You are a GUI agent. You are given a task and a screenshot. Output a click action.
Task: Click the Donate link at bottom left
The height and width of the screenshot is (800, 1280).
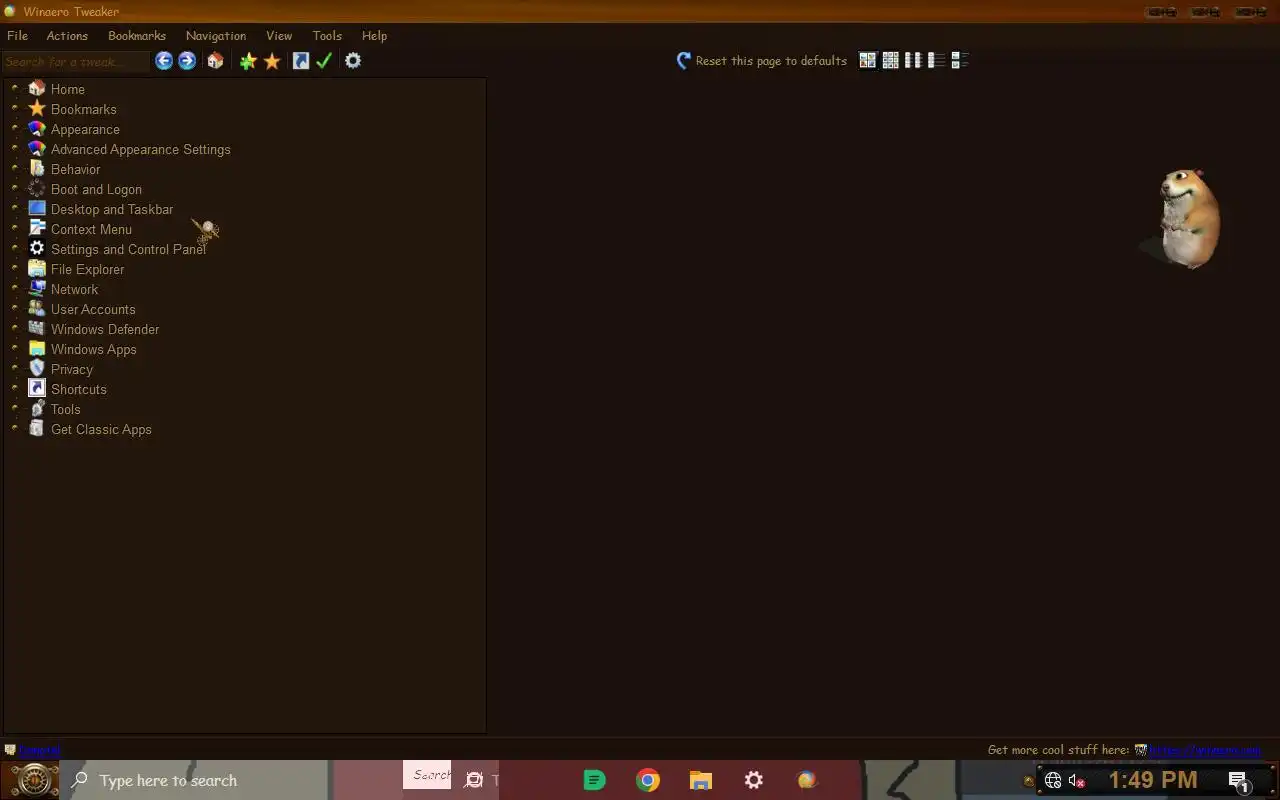[x=40, y=749]
